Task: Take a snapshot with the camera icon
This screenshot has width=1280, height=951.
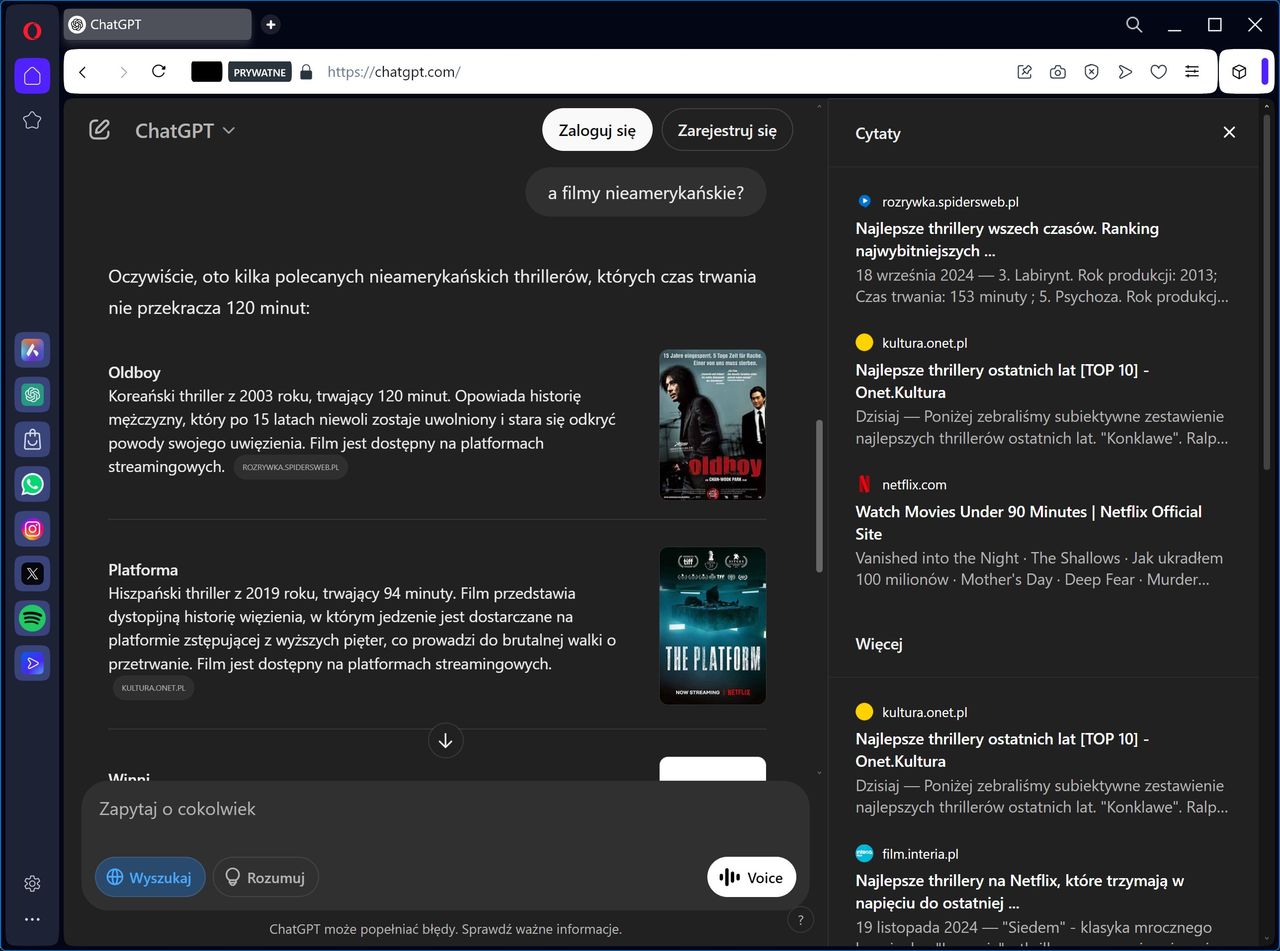Action: point(1058,72)
